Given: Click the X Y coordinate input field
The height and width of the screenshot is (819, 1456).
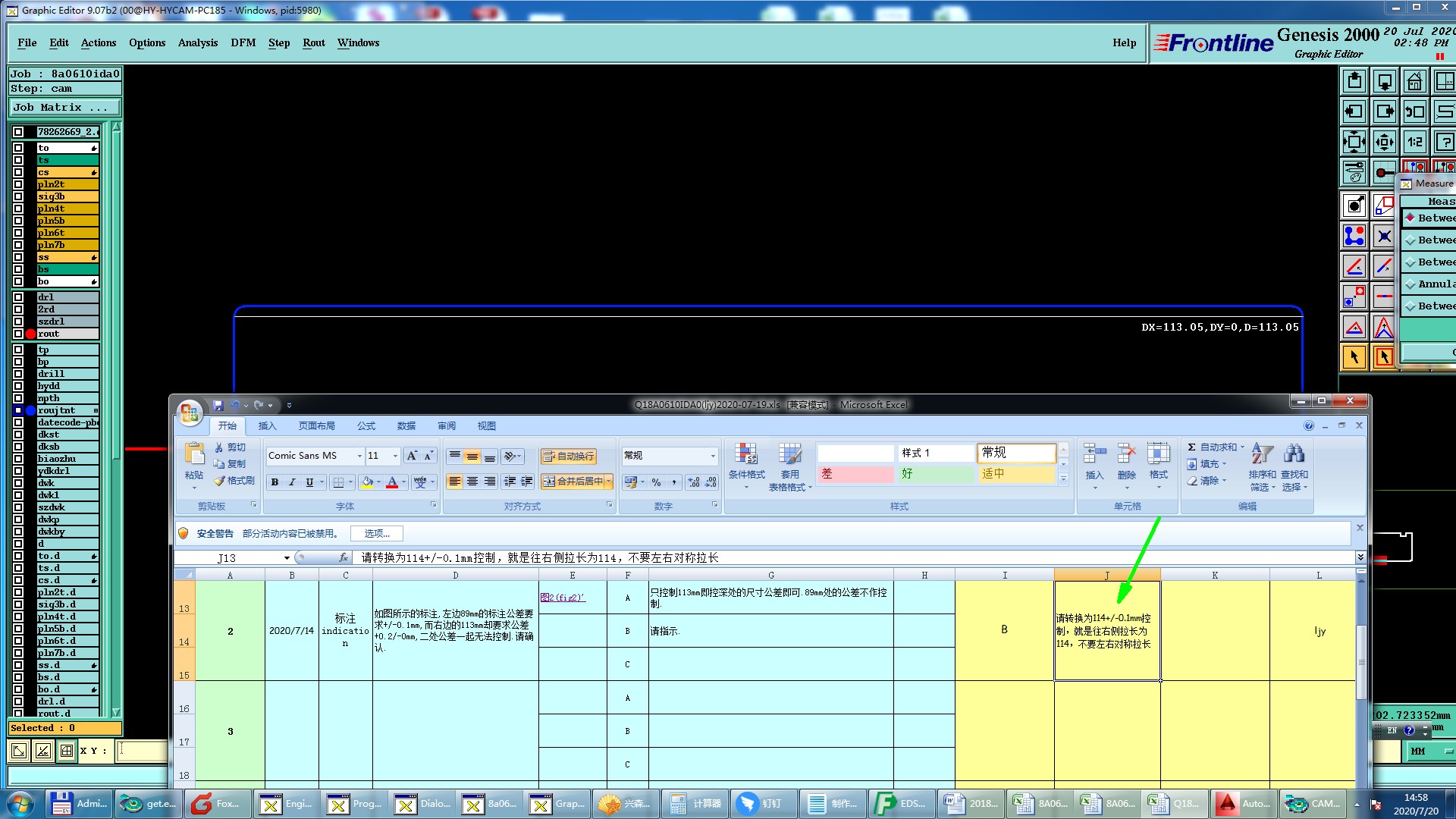Looking at the screenshot, I should click(143, 751).
